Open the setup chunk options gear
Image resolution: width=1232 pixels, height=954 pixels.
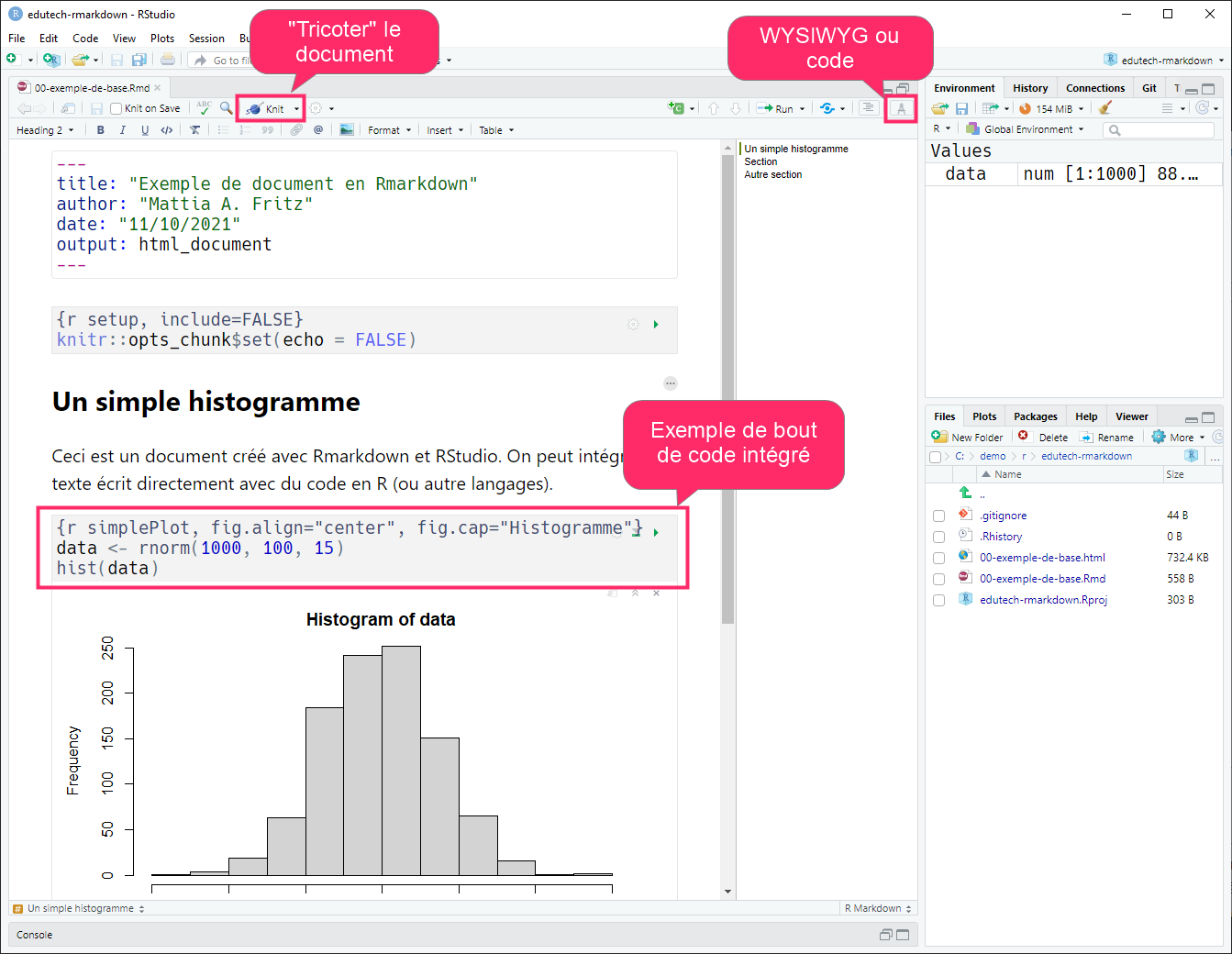(633, 325)
